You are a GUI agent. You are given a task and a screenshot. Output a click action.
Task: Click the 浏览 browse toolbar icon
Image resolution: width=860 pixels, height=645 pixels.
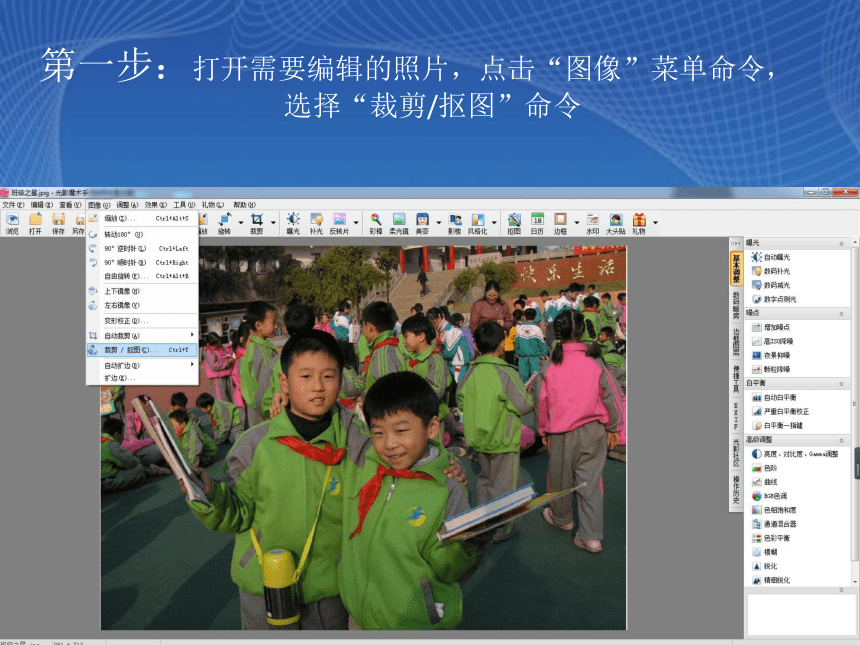(x=12, y=223)
